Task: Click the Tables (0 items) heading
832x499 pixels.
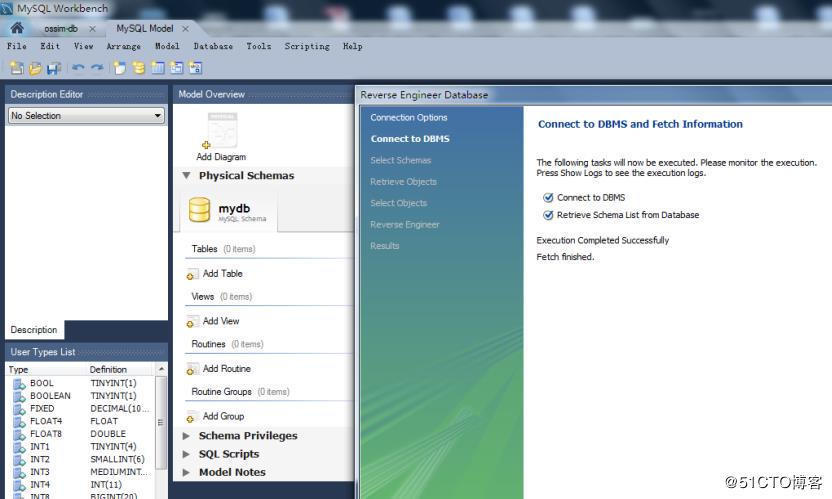Action: (x=223, y=249)
